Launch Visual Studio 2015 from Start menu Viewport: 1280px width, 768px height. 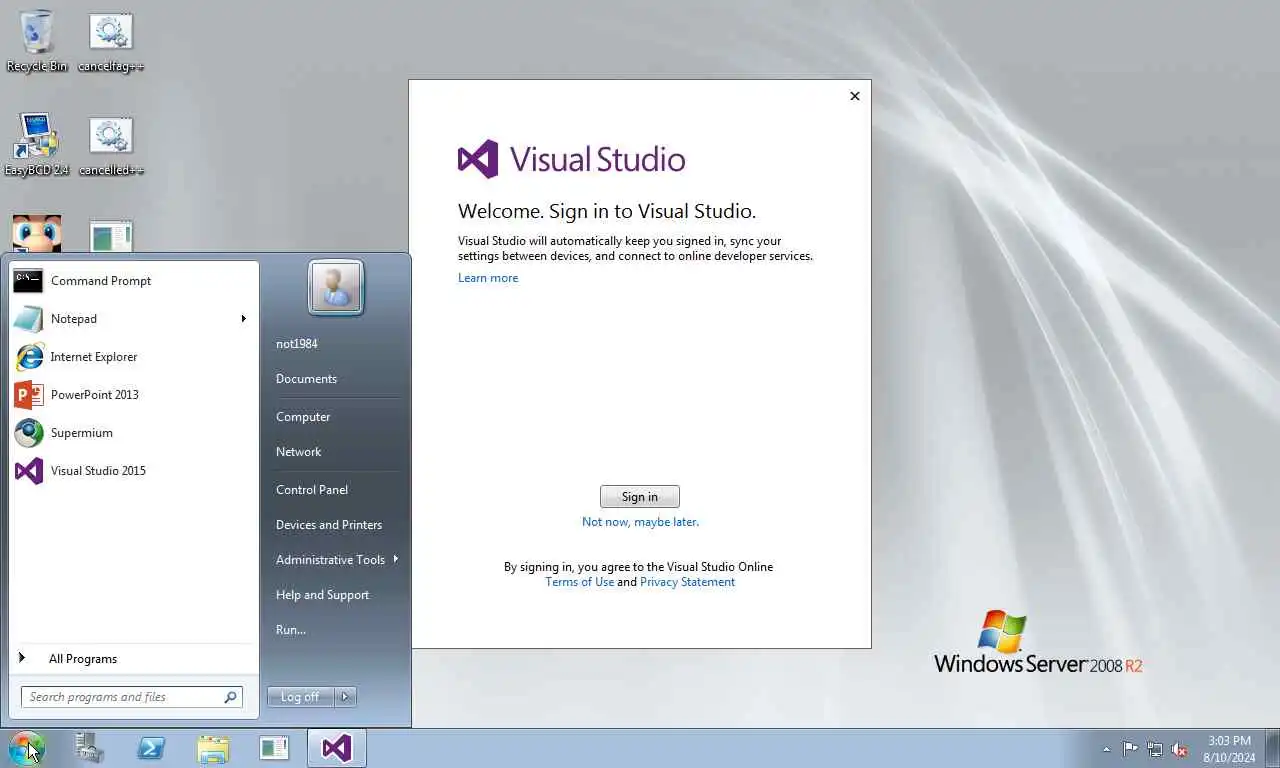134,471
